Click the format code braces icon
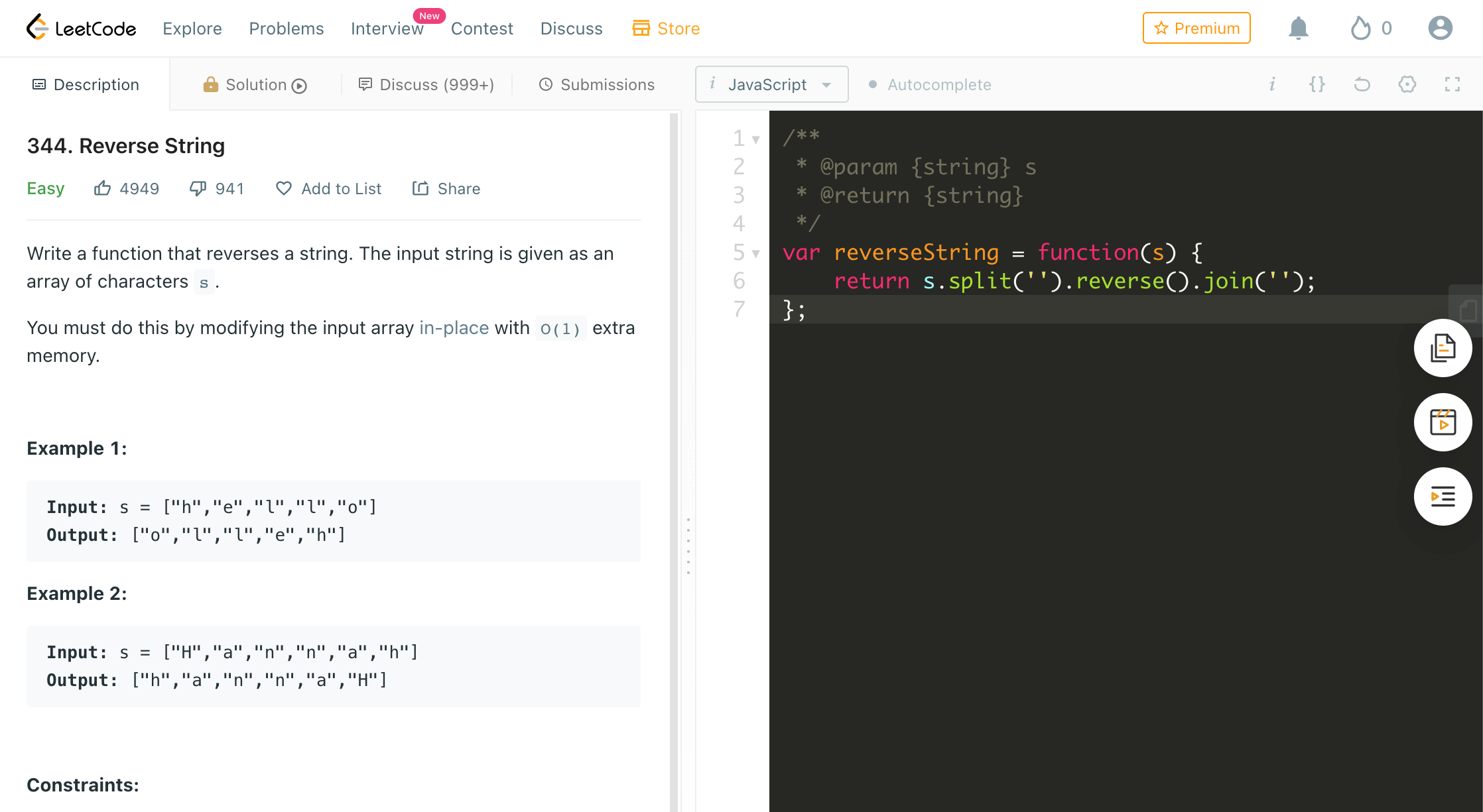This screenshot has width=1483, height=812. pyautogui.click(x=1317, y=84)
